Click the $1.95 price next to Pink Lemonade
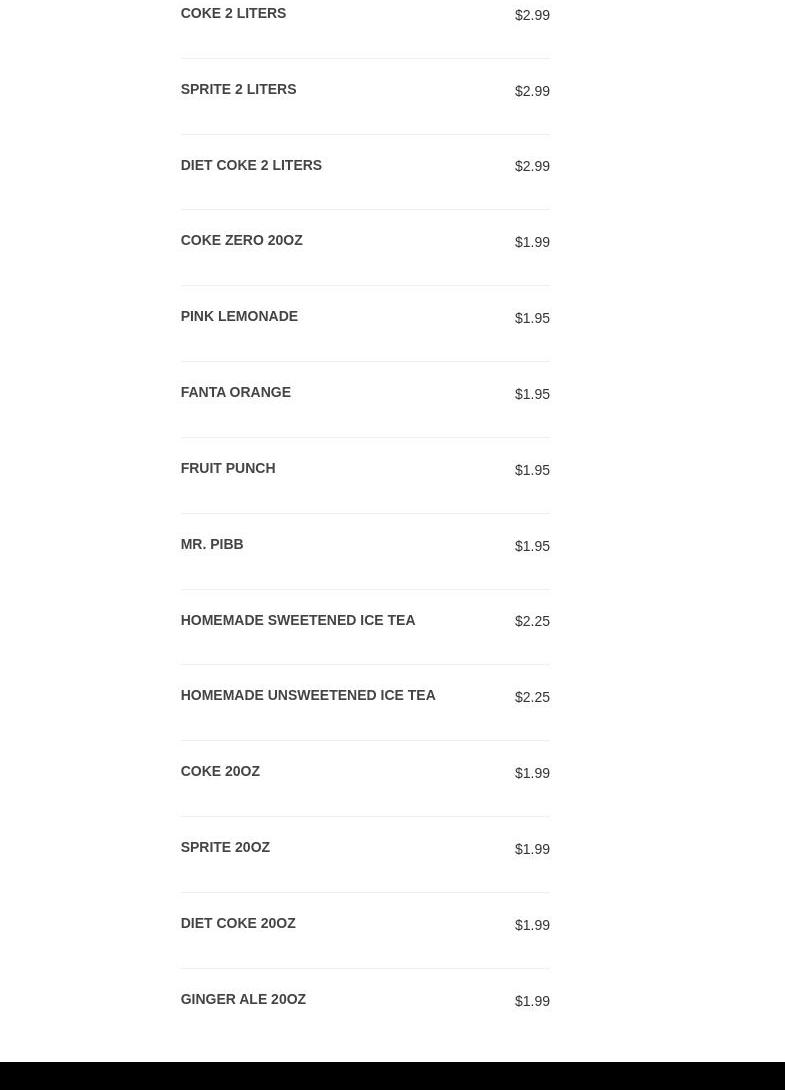This screenshot has height=1090, width=785. 532,318
